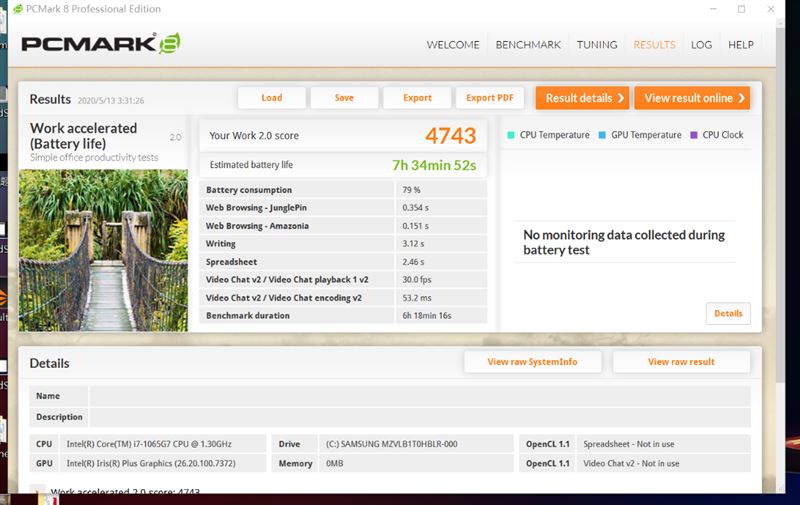This screenshot has width=800, height=505.
Task: Click View raw SystemInfo
Action: pyautogui.click(x=532, y=362)
